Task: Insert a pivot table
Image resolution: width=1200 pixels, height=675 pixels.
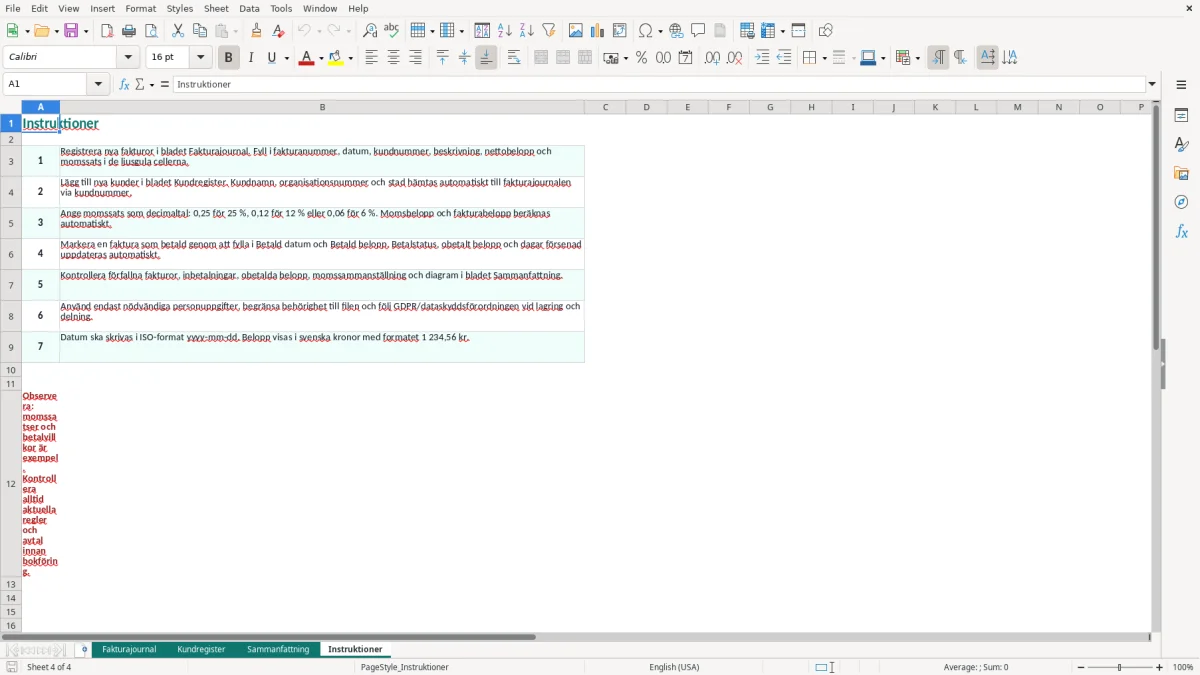Action: click(620, 31)
